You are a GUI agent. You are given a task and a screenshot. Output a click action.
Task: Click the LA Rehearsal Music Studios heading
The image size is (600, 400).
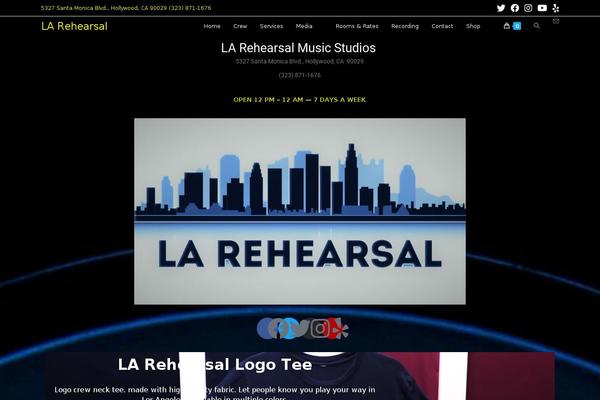pyautogui.click(x=298, y=48)
